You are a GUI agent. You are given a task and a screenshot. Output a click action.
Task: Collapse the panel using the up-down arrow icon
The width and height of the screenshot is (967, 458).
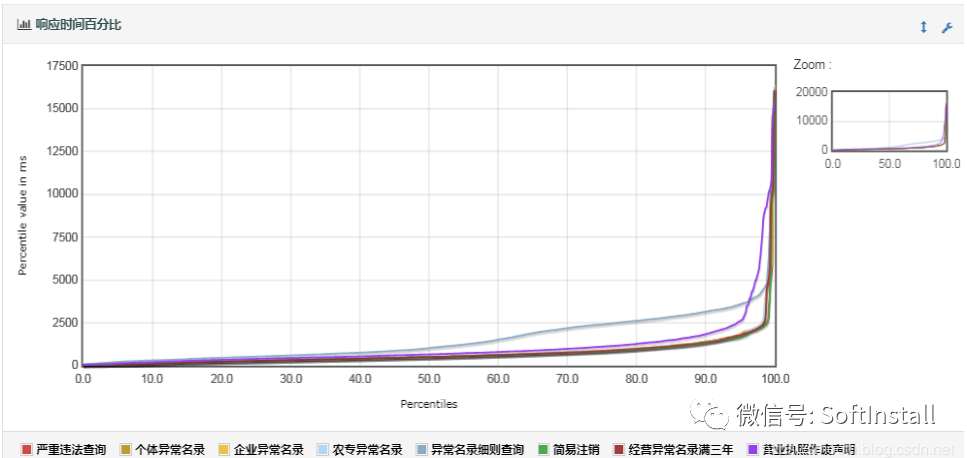coord(923,27)
